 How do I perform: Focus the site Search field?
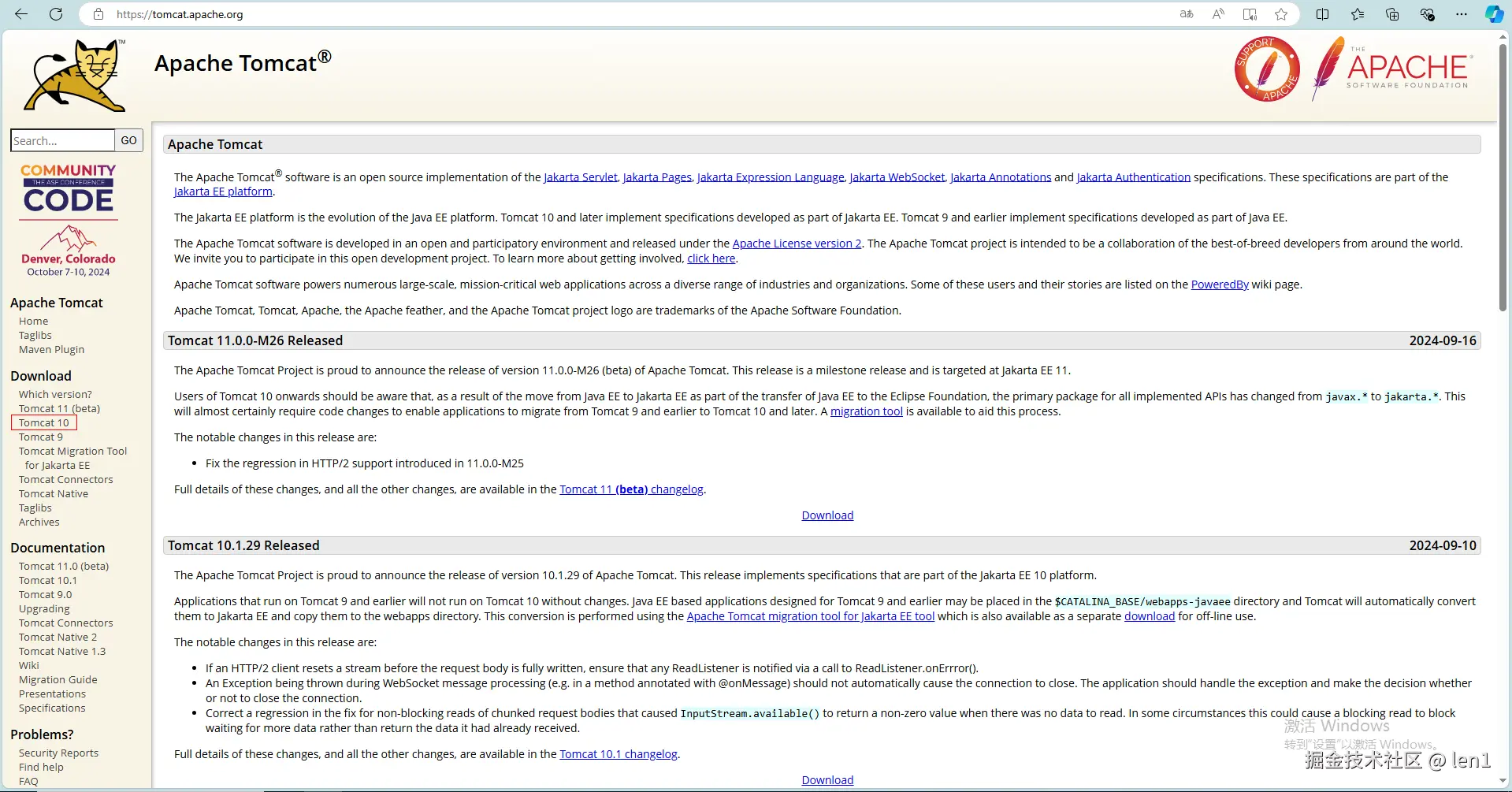pyautogui.click(x=63, y=140)
